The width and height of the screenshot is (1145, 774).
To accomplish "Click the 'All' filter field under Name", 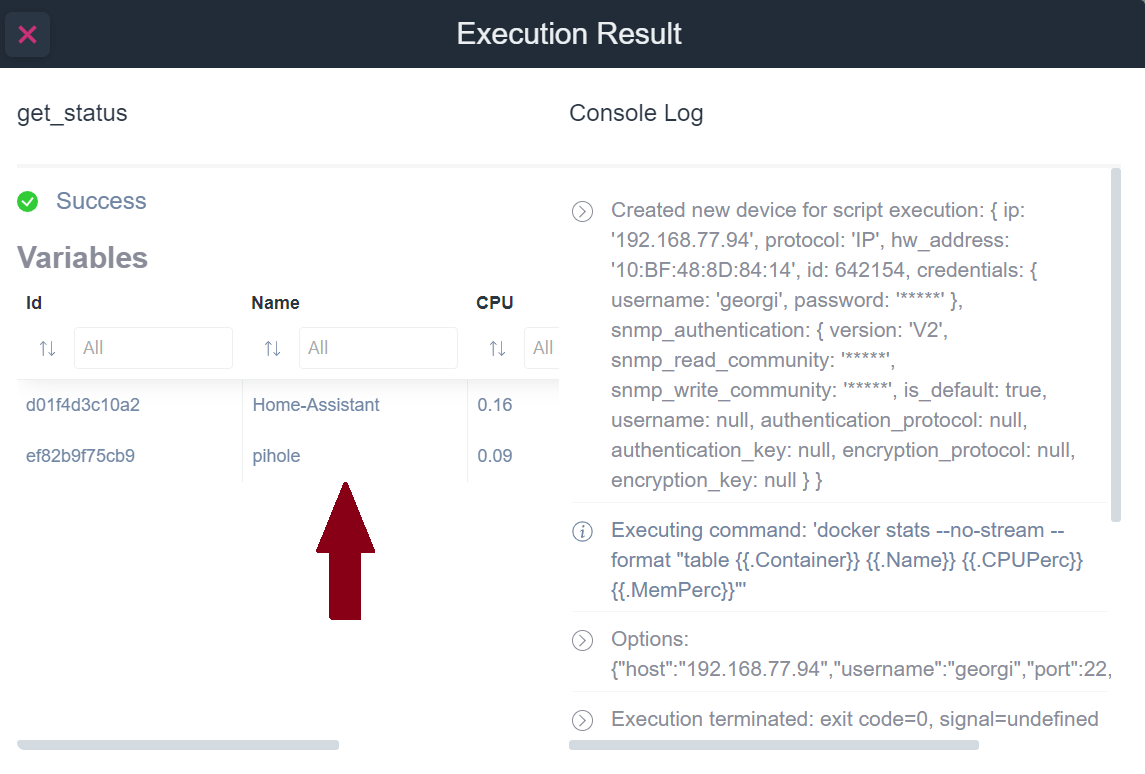I will pyautogui.click(x=378, y=348).
